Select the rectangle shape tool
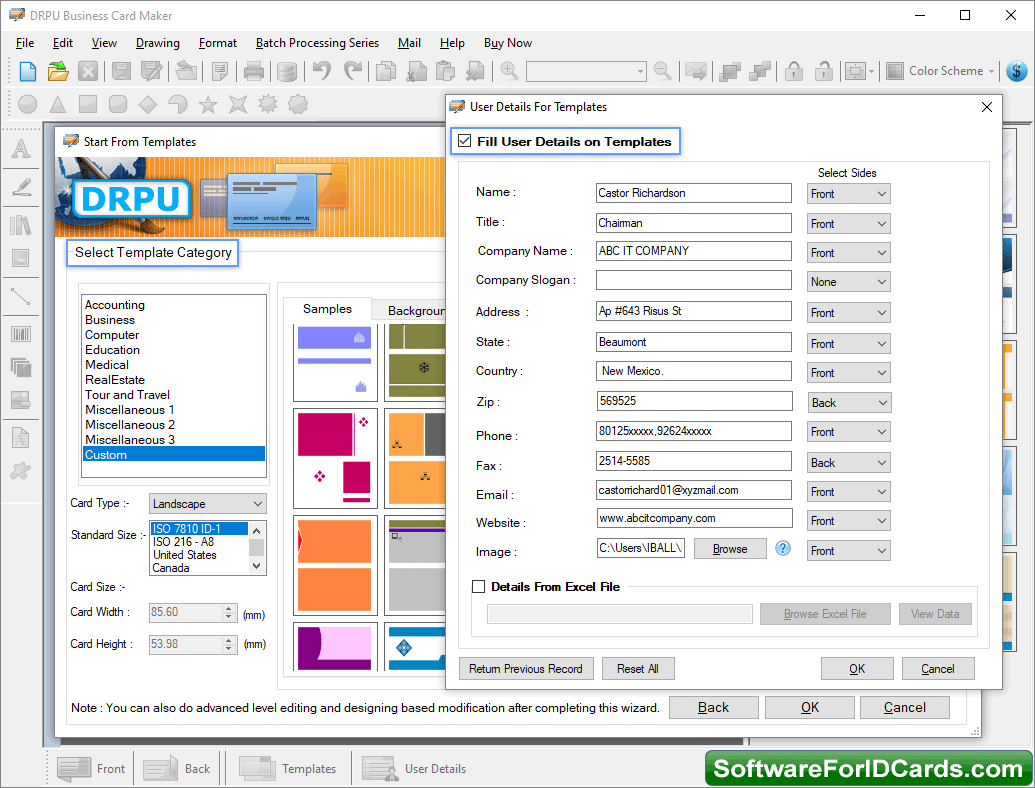The height and width of the screenshot is (788, 1035). [x=88, y=104]
